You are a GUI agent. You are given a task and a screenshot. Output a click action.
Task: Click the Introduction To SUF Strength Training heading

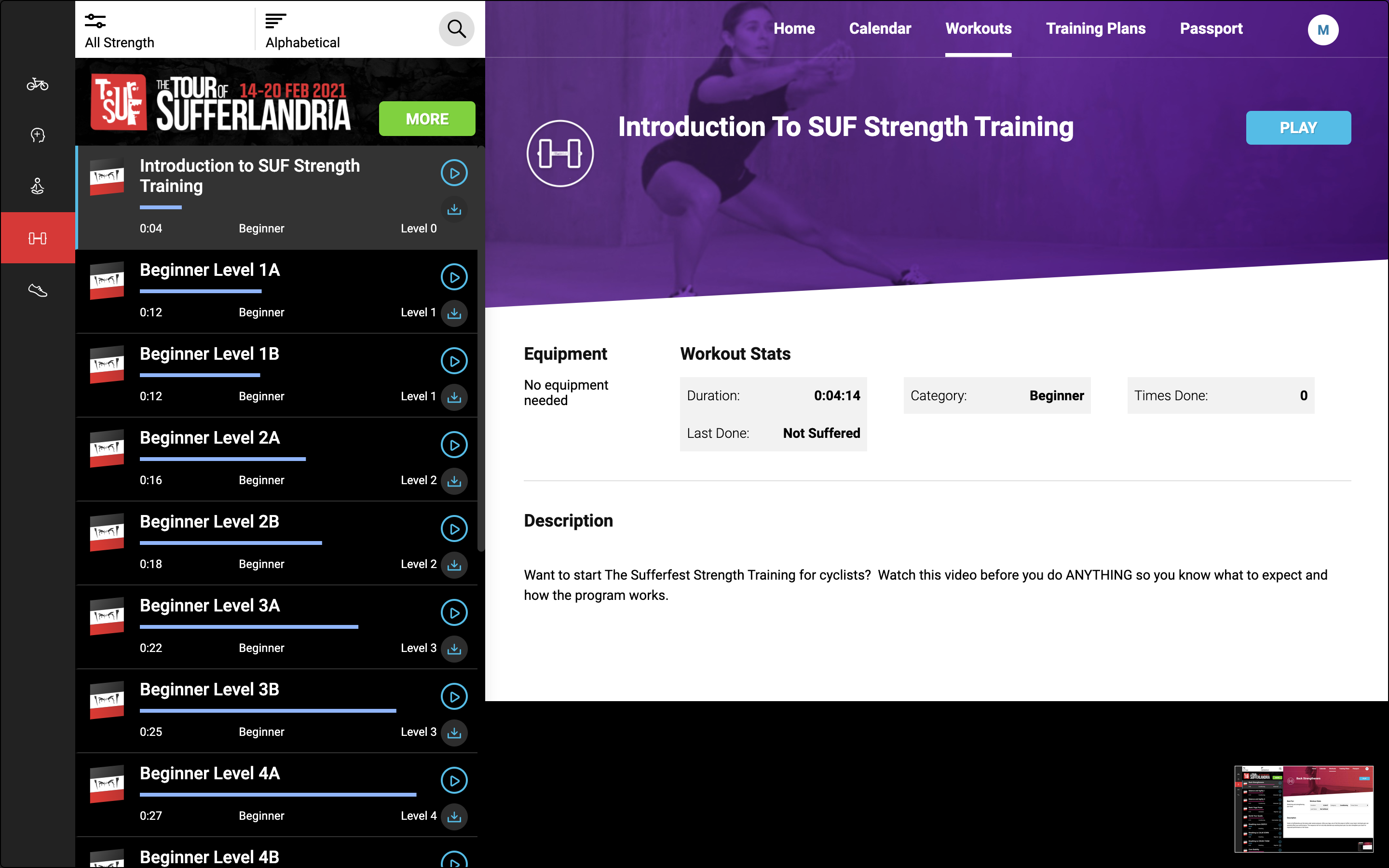point(845,127)
